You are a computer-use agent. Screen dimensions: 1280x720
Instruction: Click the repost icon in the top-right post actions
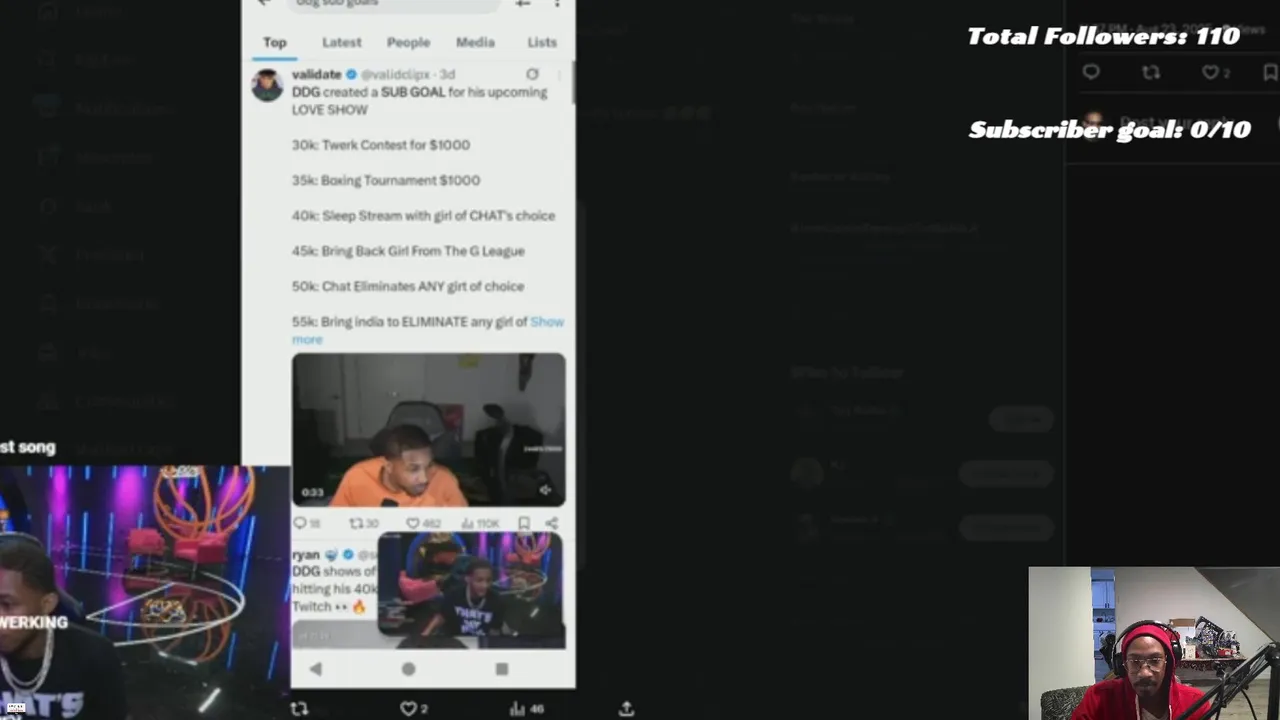1151,72
